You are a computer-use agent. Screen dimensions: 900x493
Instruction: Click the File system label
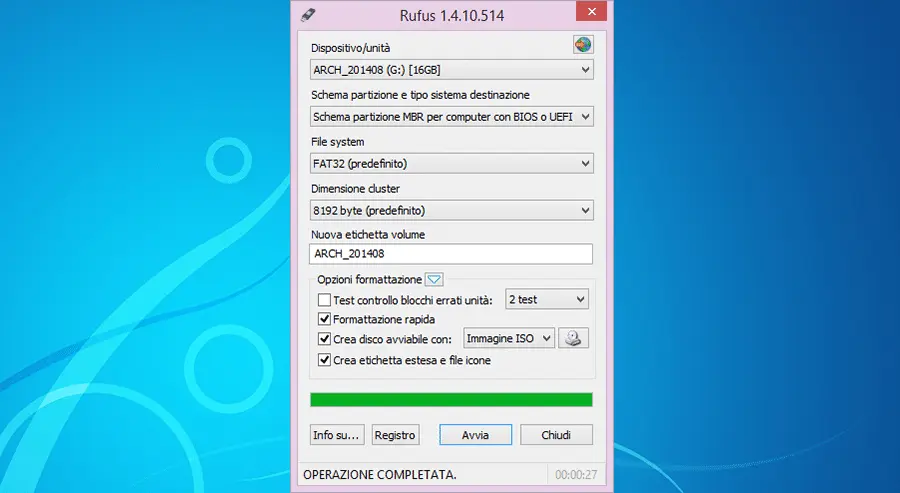pos(338,142)
